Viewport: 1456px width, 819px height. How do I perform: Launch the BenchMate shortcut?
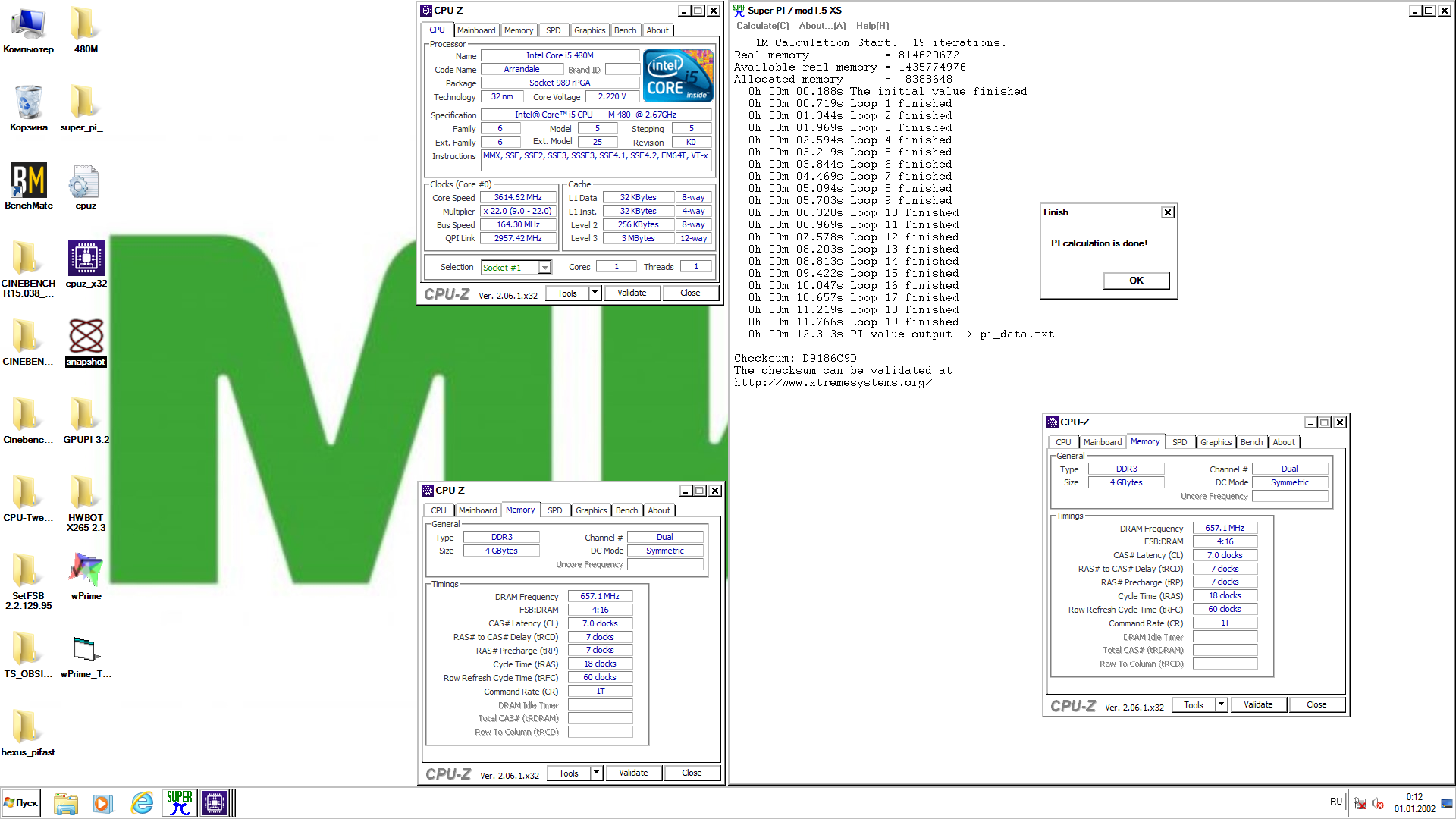28,187
